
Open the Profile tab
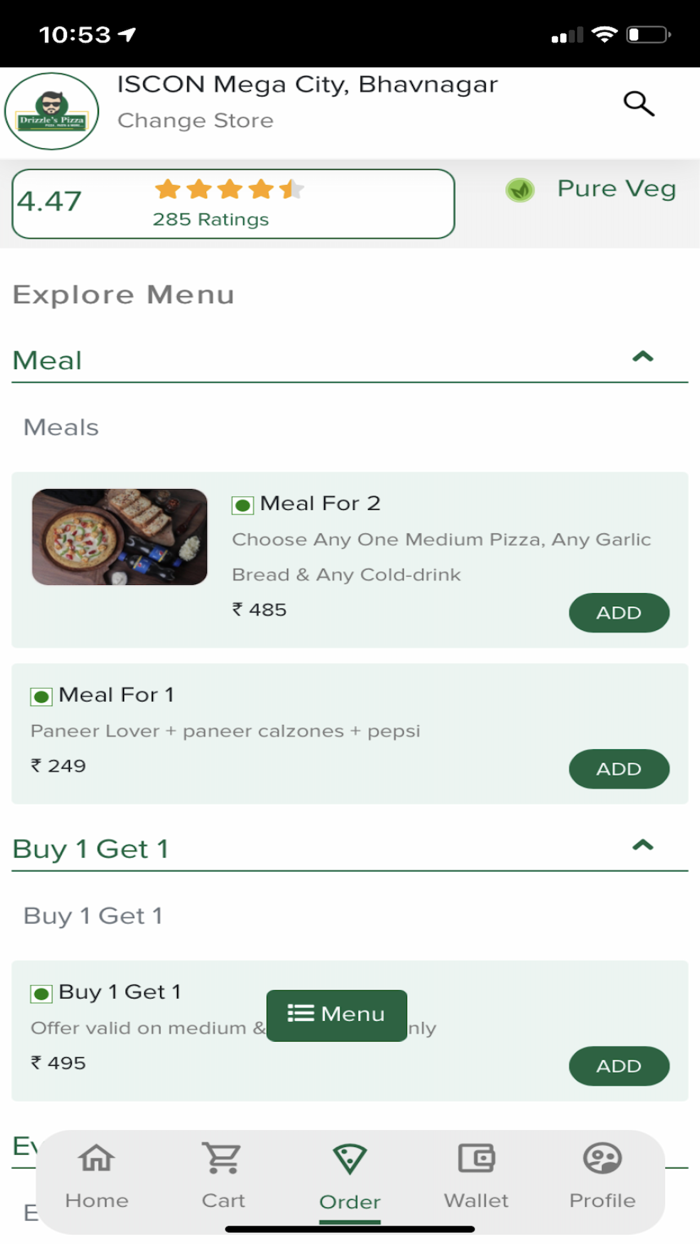602,1176
